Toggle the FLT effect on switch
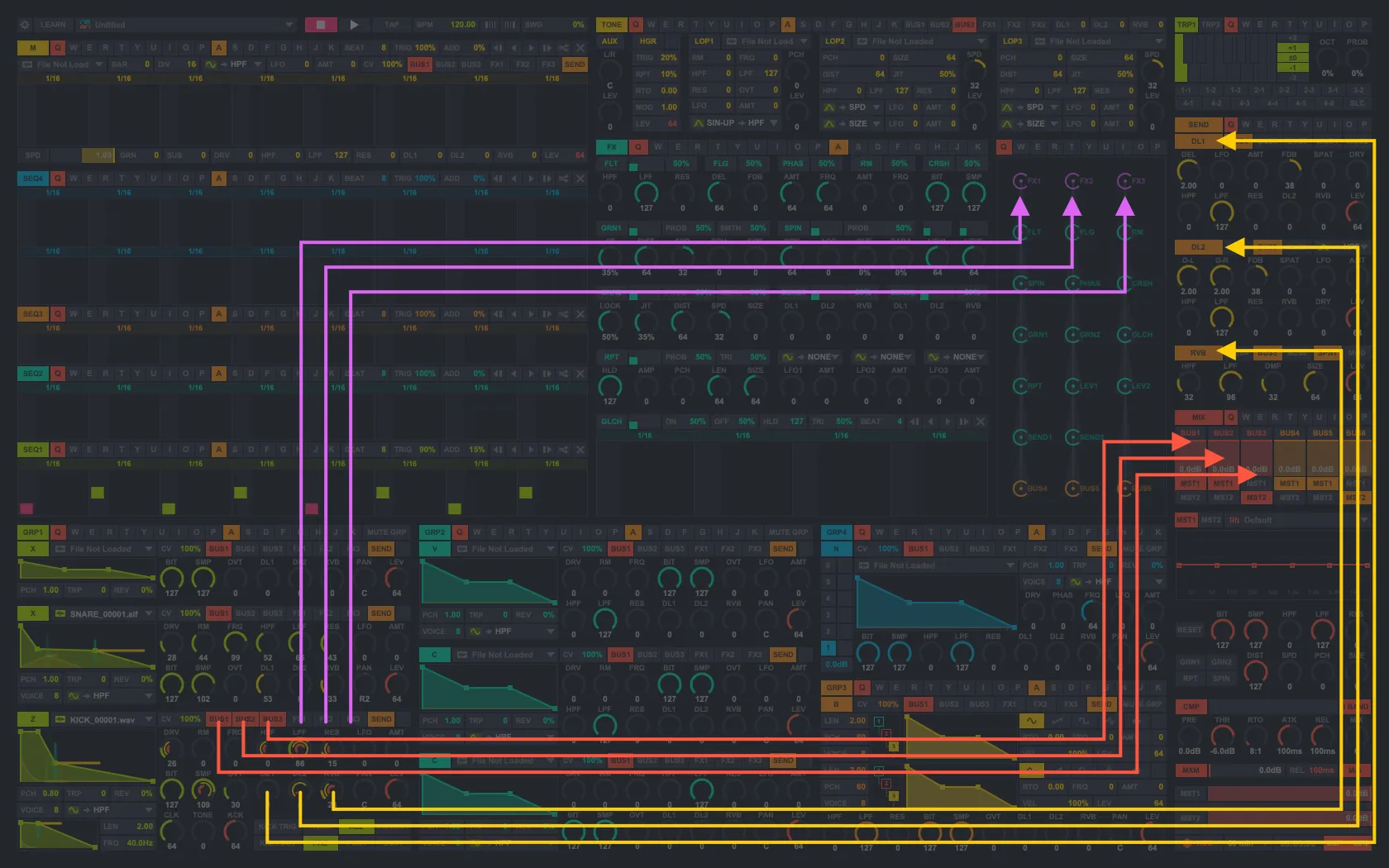 coord(633,167)
